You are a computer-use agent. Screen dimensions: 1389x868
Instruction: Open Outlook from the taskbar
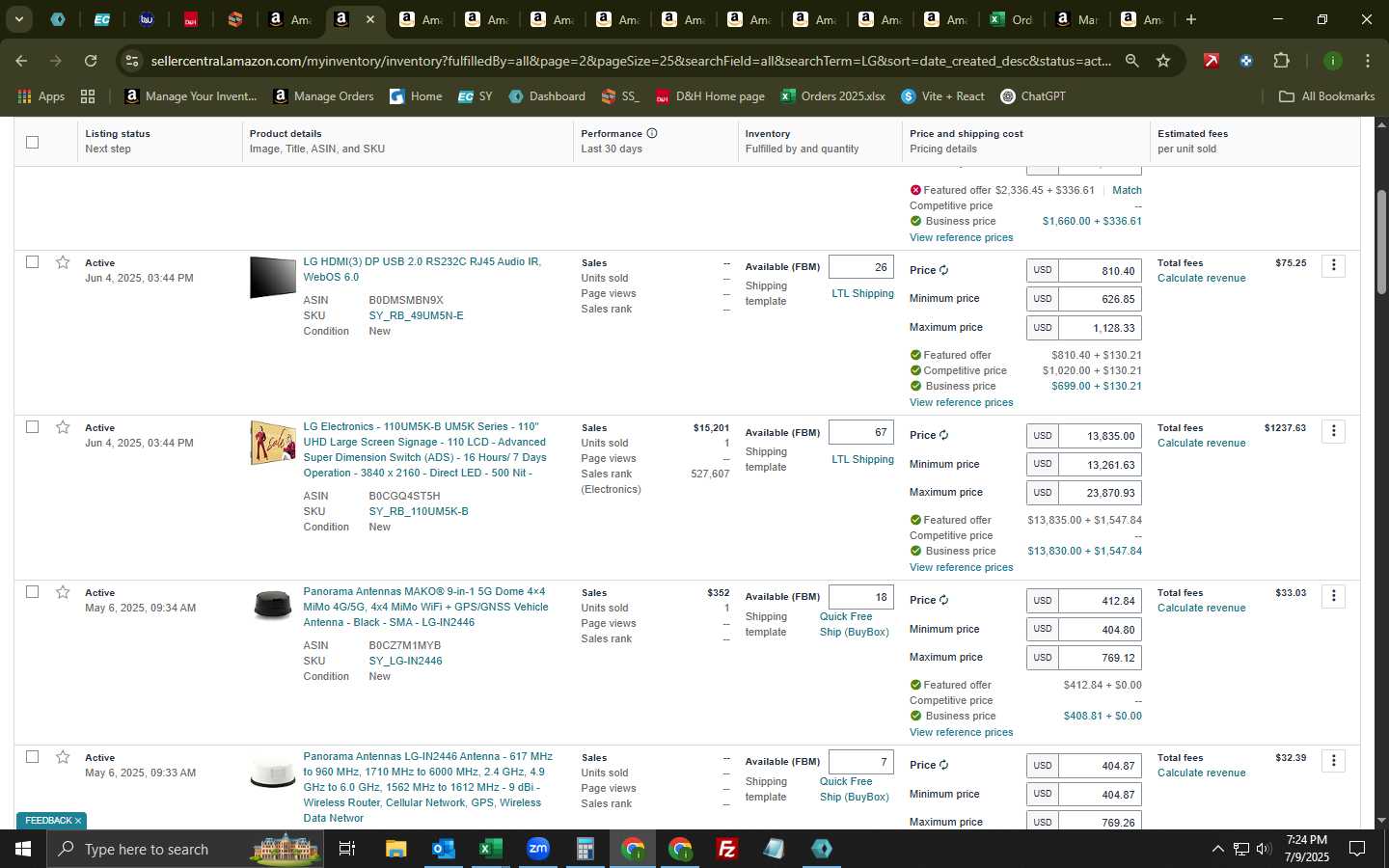[x=444, y=849]
